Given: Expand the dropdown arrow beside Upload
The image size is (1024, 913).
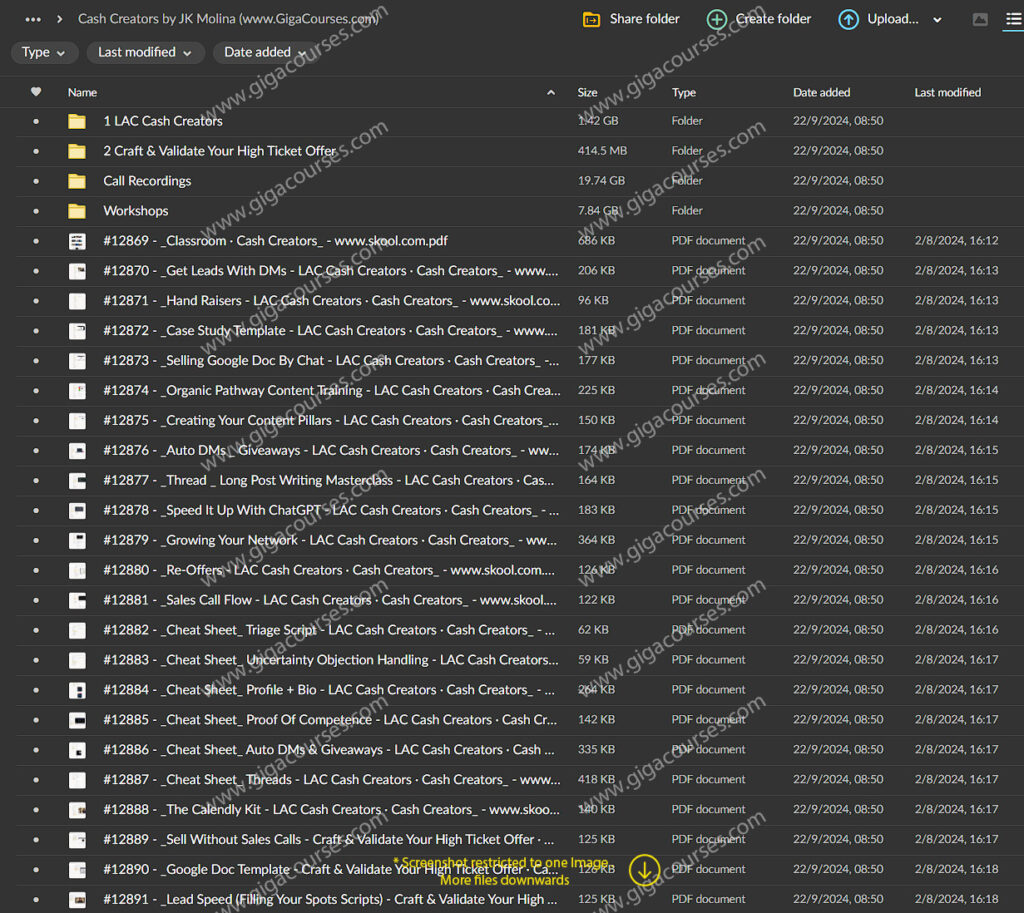Looking at the screenshot, I should tap(937, 19).
